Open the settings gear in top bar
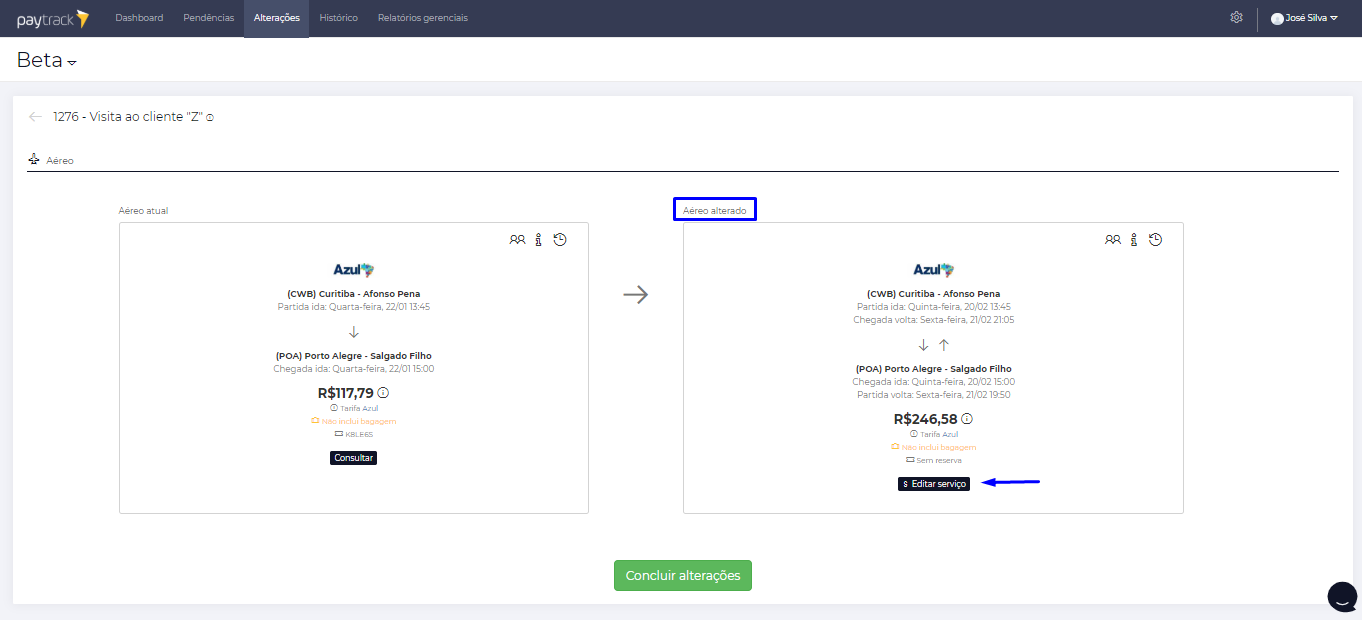 [x=1236, y=18]
